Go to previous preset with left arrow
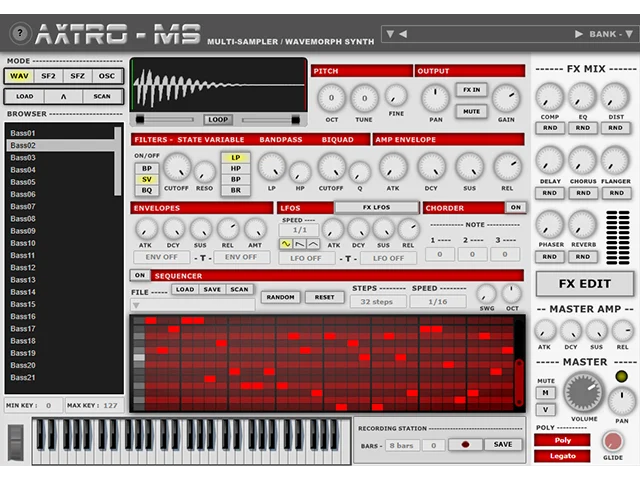Image resolution: width=640 pixels, height=480 pixels. point(403,34)
